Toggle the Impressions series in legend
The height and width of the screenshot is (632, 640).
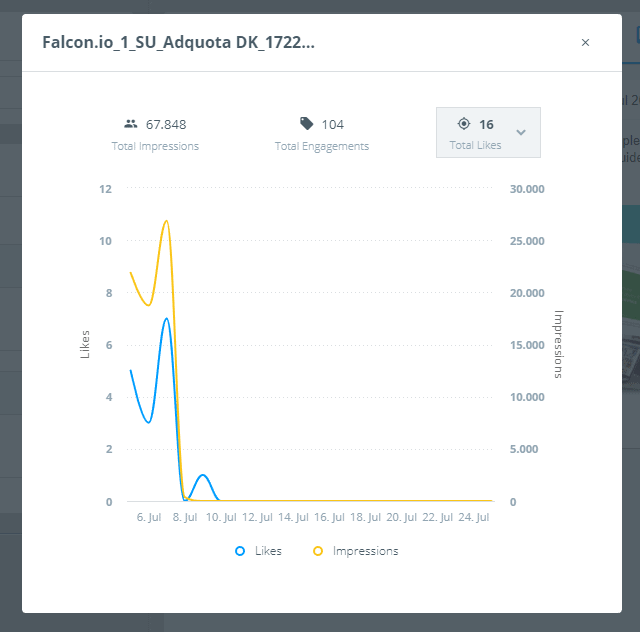(x=356, y=551)
